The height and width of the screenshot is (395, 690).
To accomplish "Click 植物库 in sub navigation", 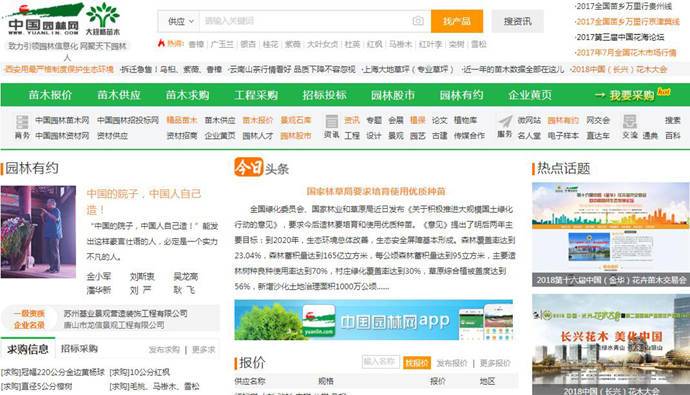I will coord(465,120).
